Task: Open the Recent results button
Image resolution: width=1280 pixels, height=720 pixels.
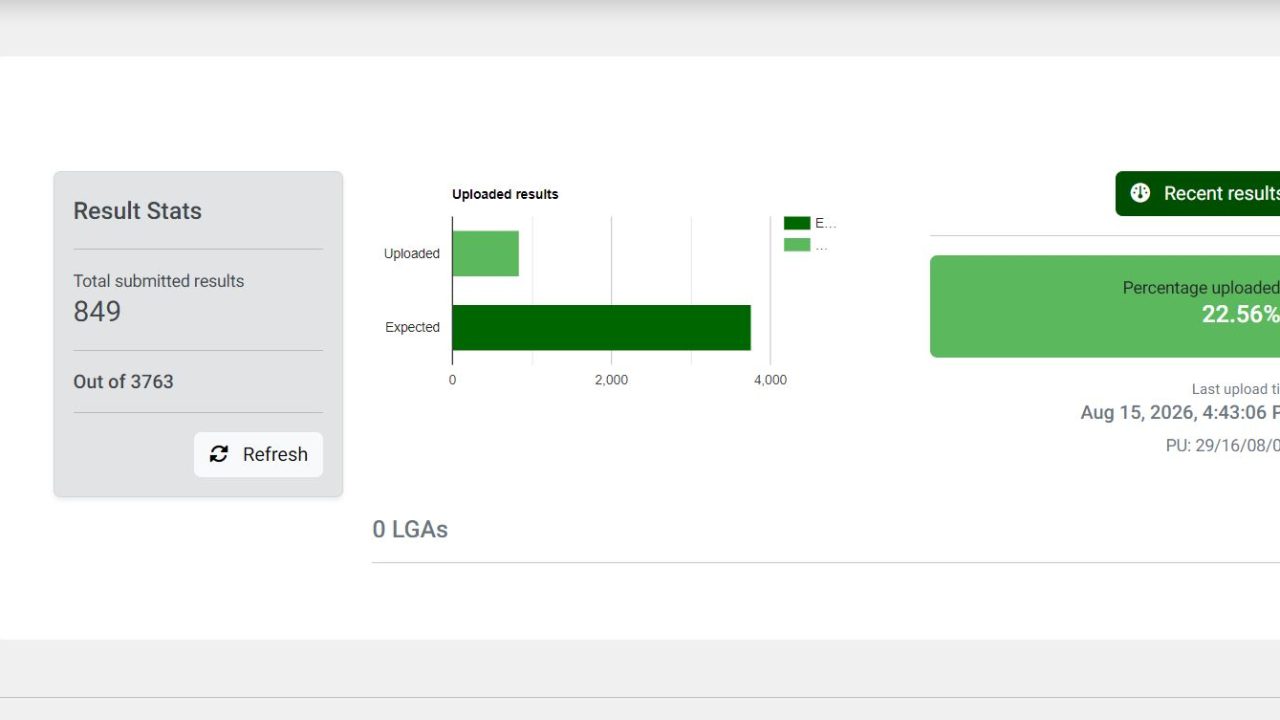Action: point(1198,193)
